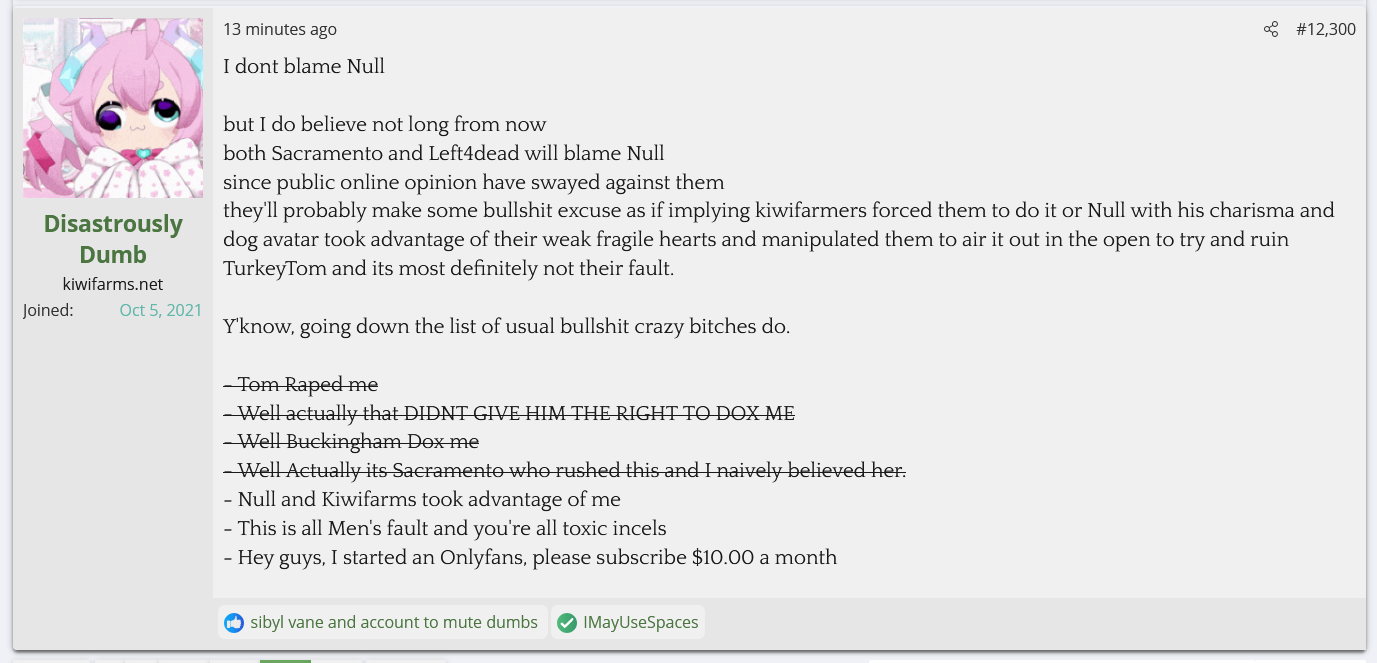Click the Onlyfans subscribe line of text
The width and height of the screenshot is (1377, 663).
click(x=530, y=558)
